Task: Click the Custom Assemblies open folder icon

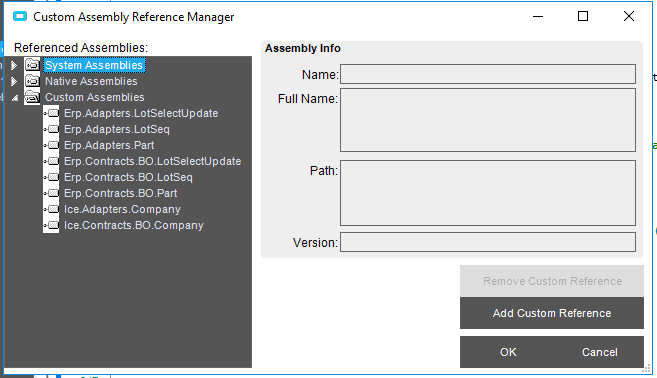Action: coord(32,97)
